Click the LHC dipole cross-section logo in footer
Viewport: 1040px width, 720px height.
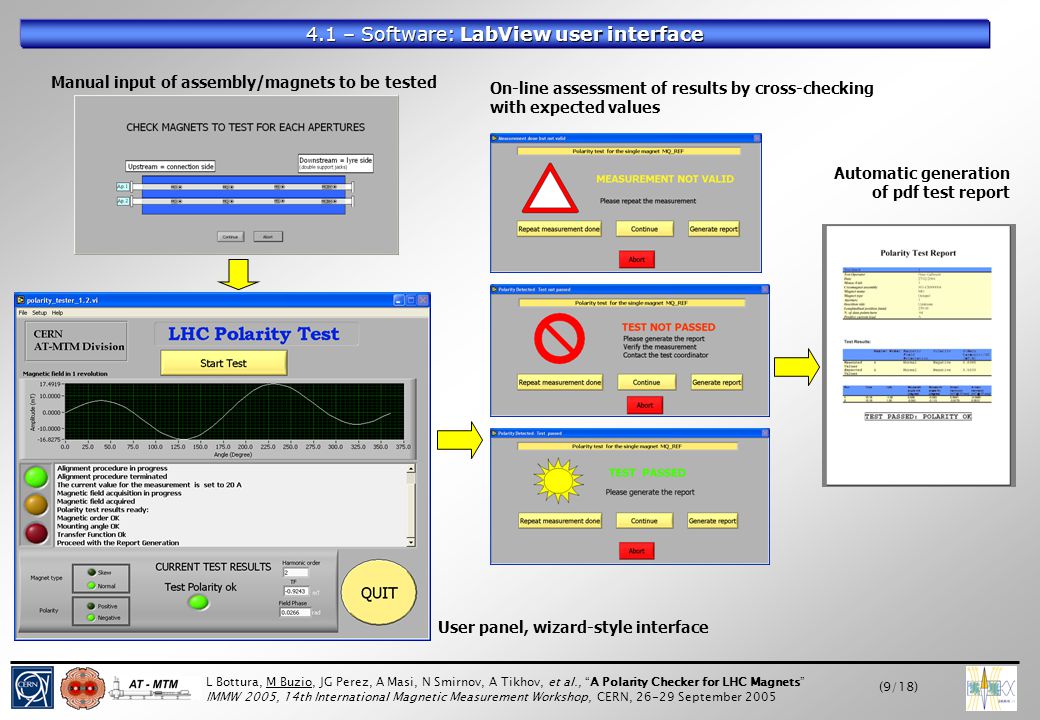pos(82,688)
